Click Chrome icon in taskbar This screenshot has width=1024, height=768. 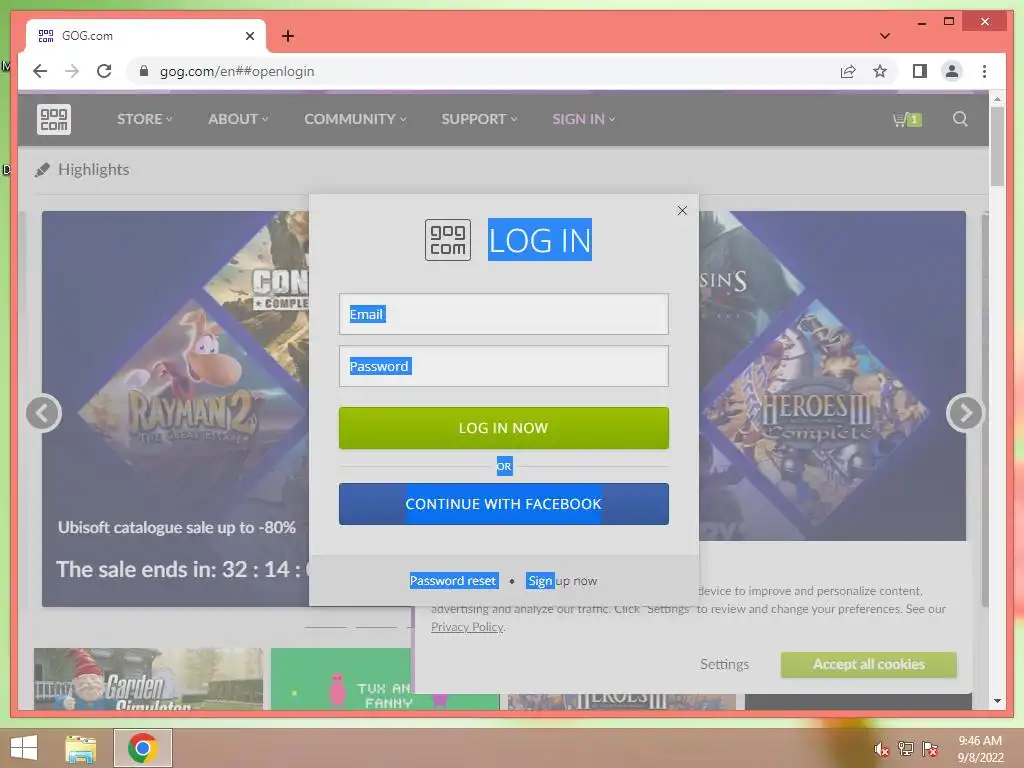[142, 748]
